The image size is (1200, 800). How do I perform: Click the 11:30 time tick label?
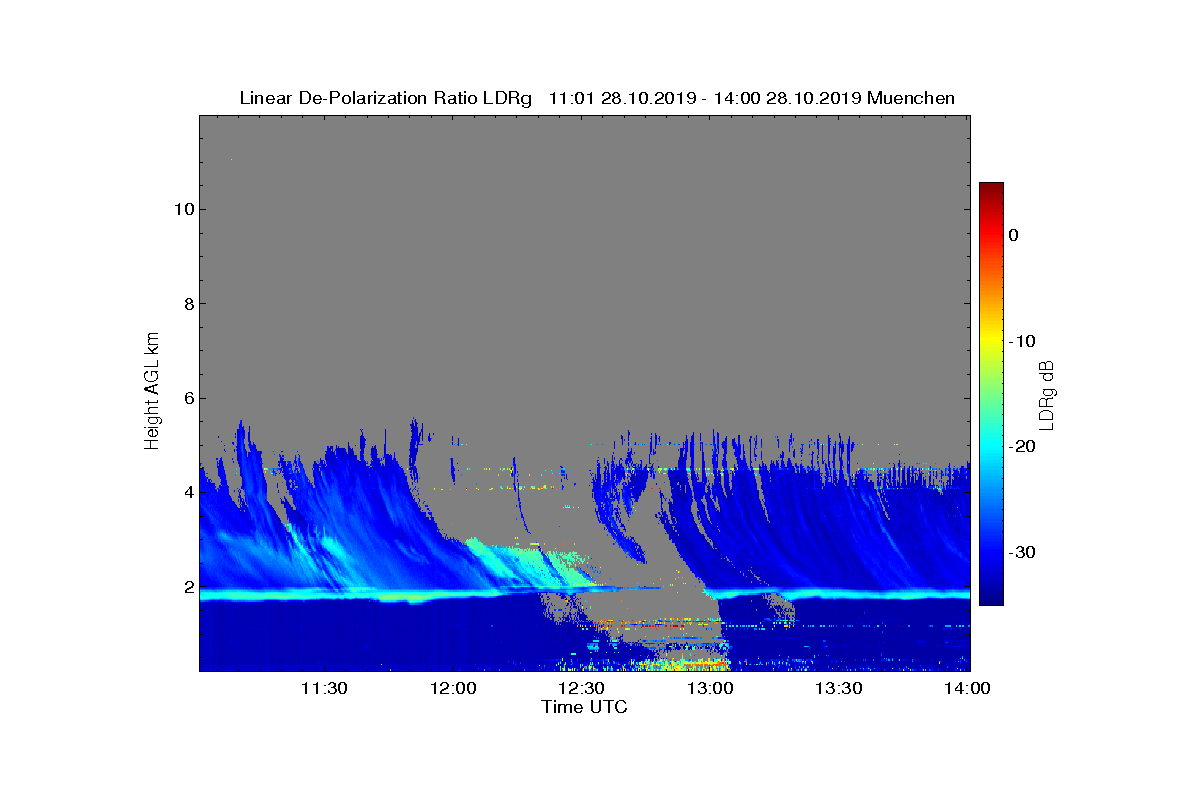[323, 689]
